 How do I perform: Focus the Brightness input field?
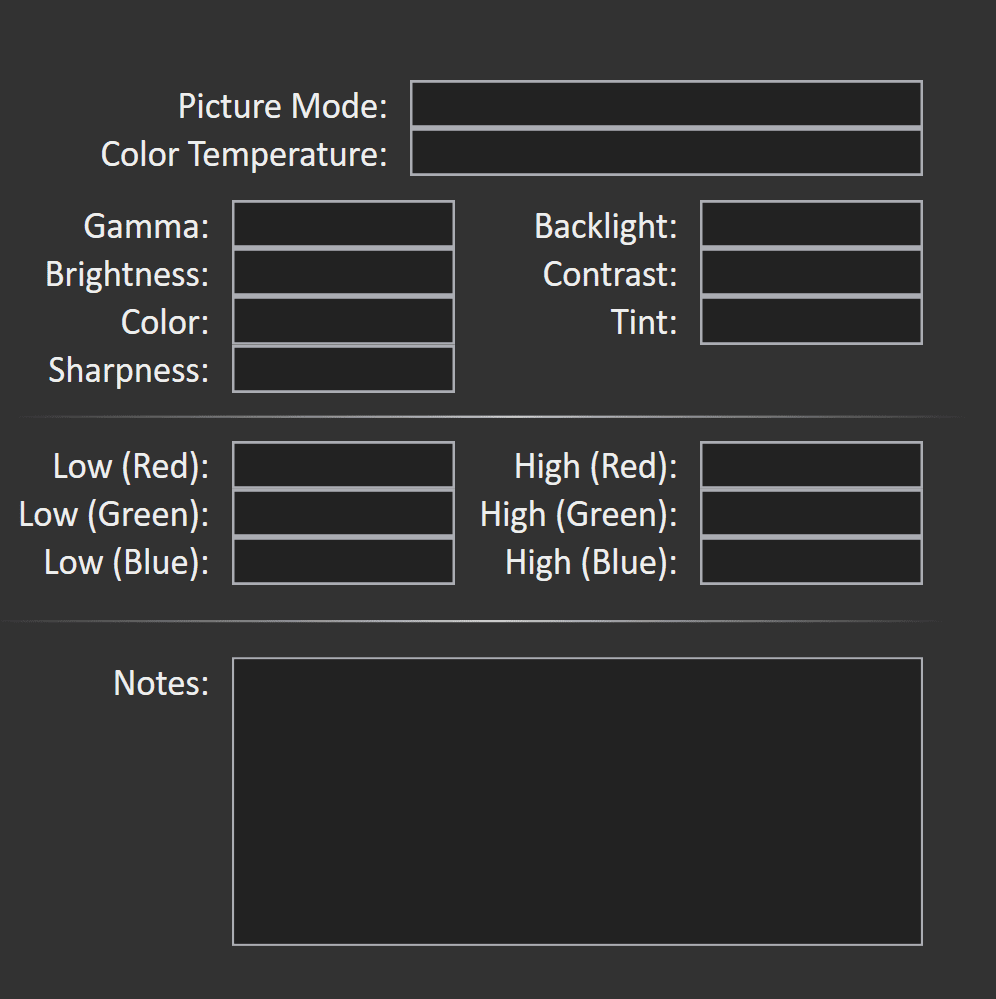pyautogui.click(x=343, y=273)
